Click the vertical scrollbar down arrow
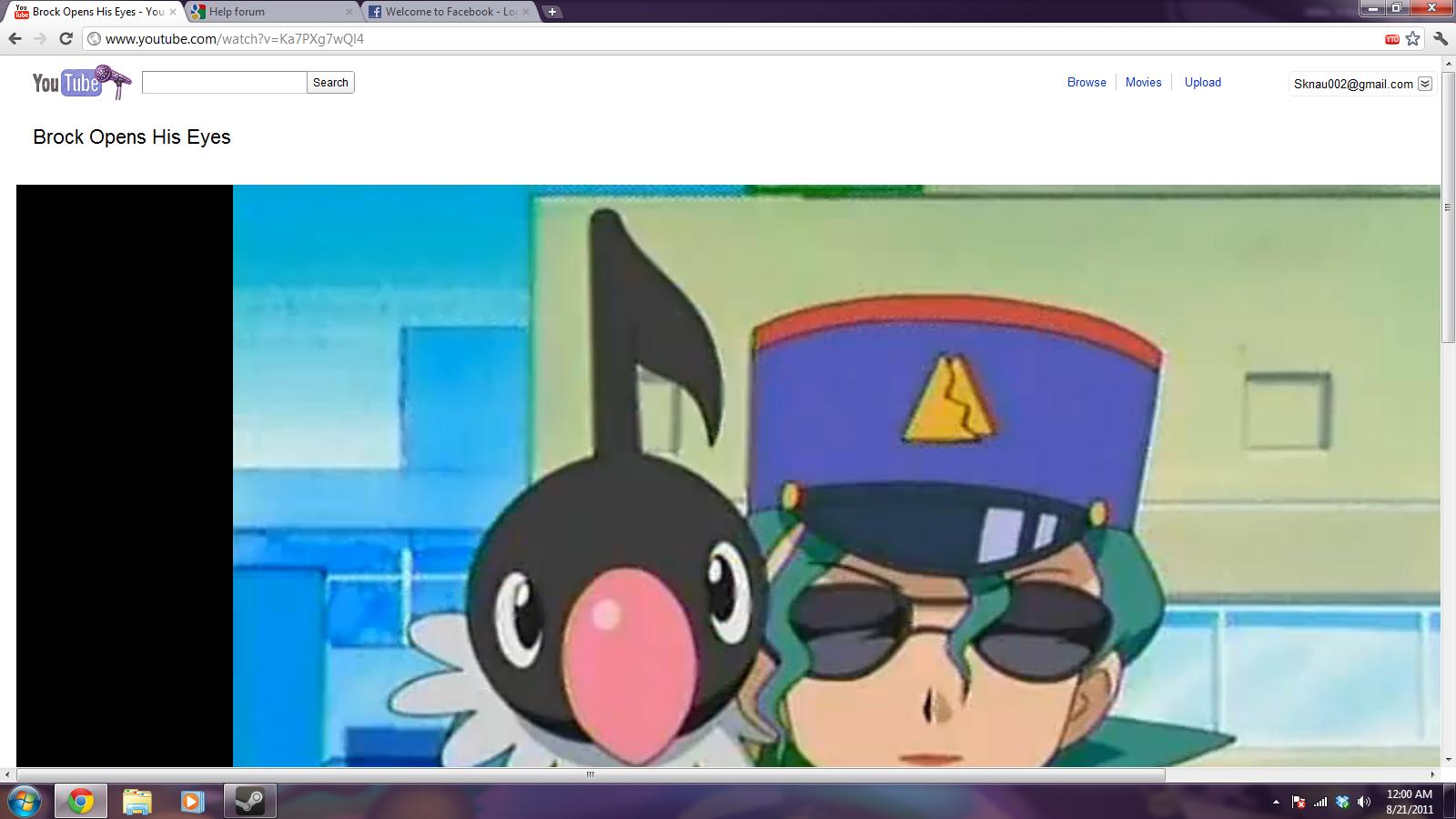Image resolution: width=1456 pixels, height=819 pixels. 1448,759
